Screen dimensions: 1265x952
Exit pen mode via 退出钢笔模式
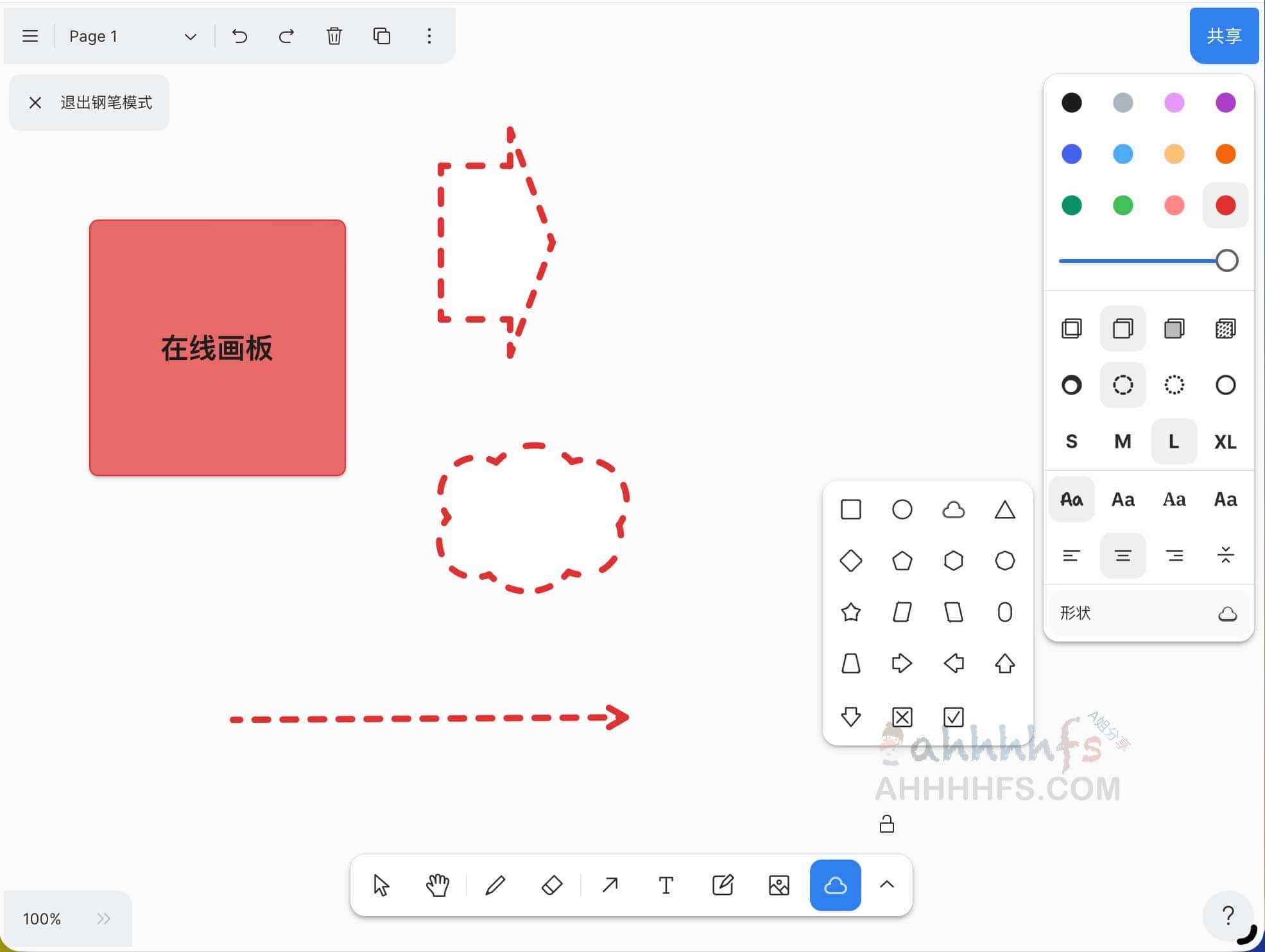click(x=89, y=103)
